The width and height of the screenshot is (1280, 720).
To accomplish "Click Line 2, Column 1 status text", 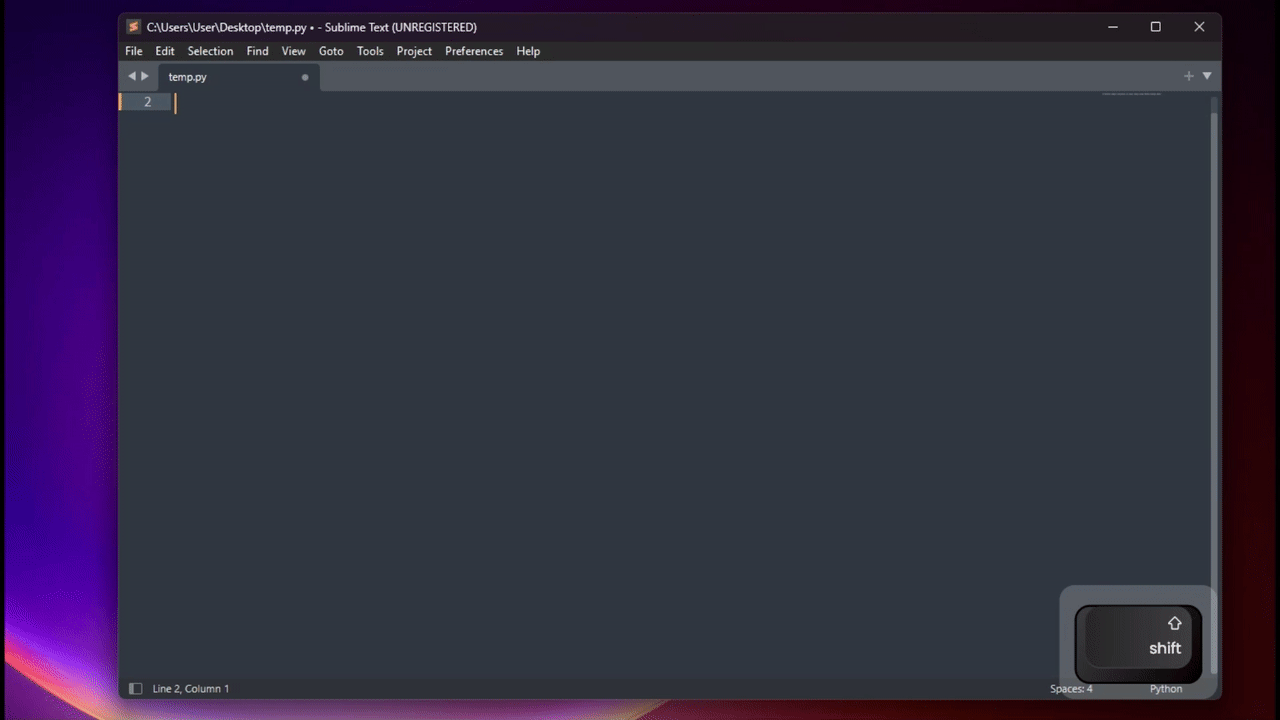I will (190, 688).
